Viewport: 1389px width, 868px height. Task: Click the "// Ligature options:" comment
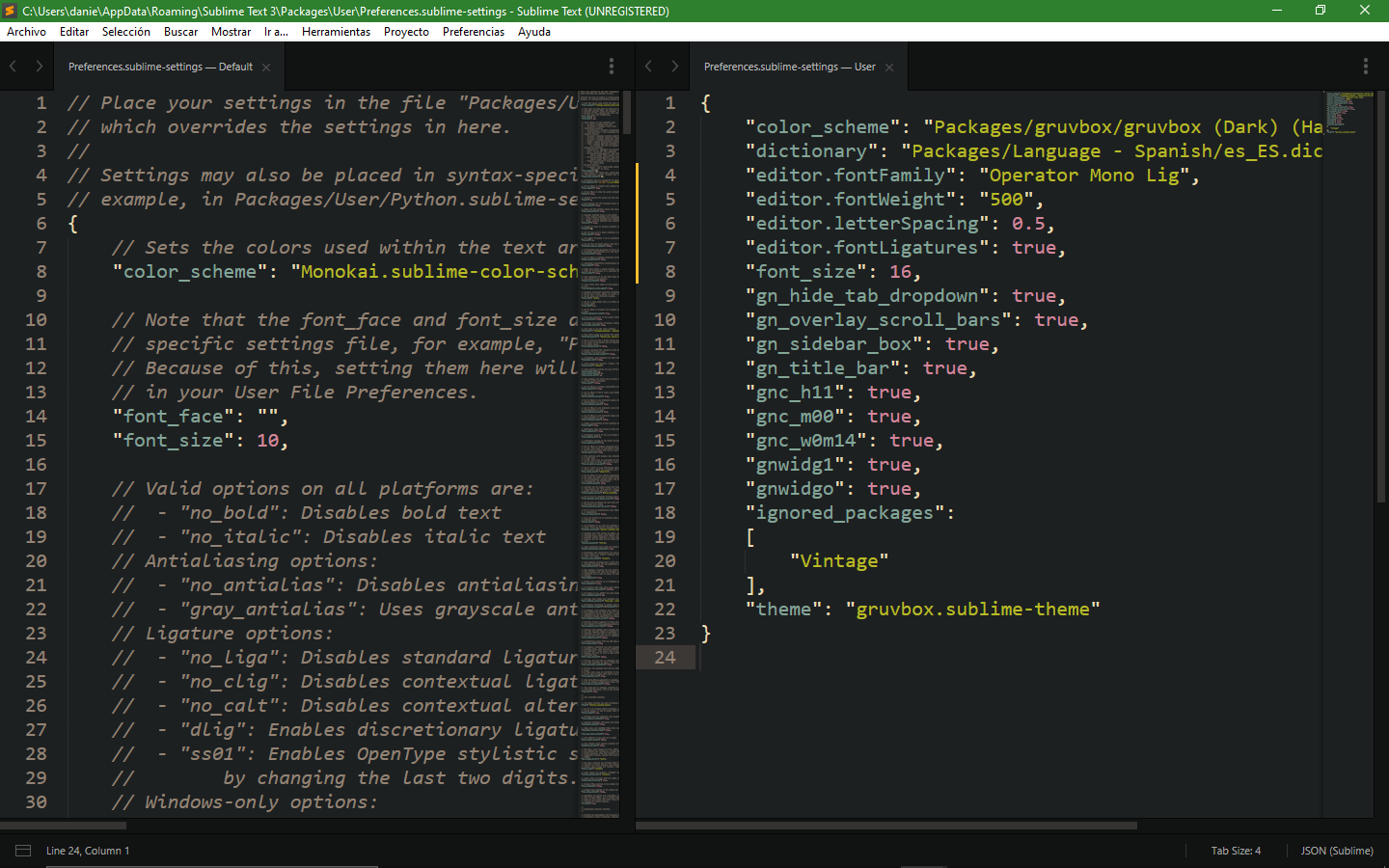222,634
